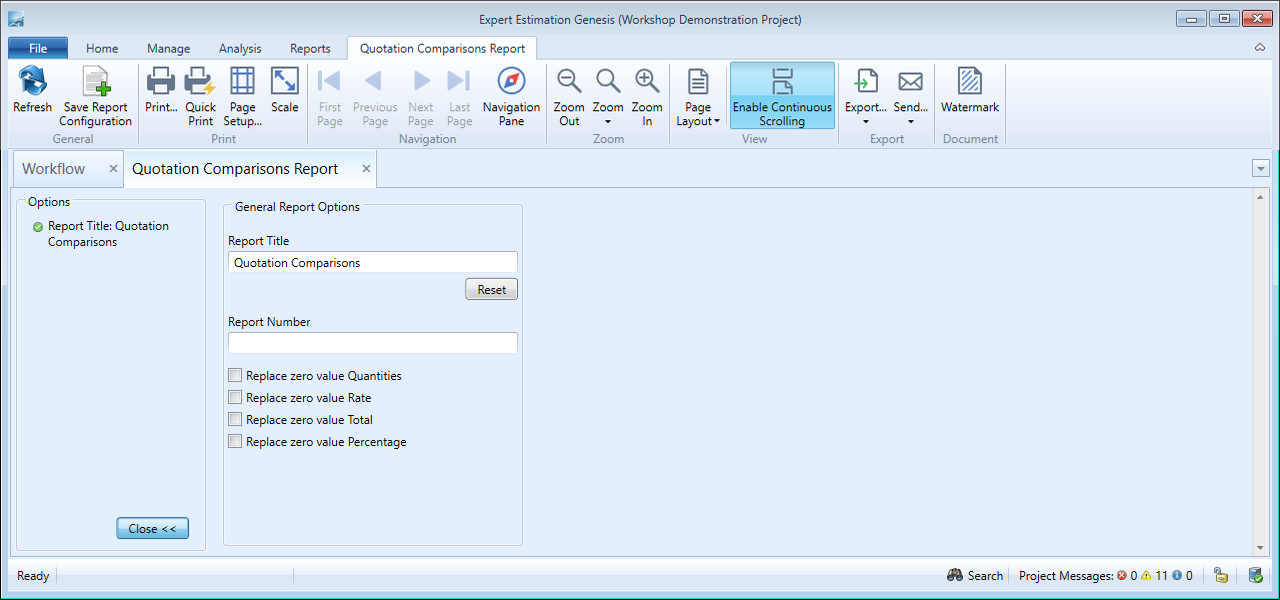The image size is (1280, 600).
Task: Tick Replace zero value Percentage option
Action: click(235, 442)
